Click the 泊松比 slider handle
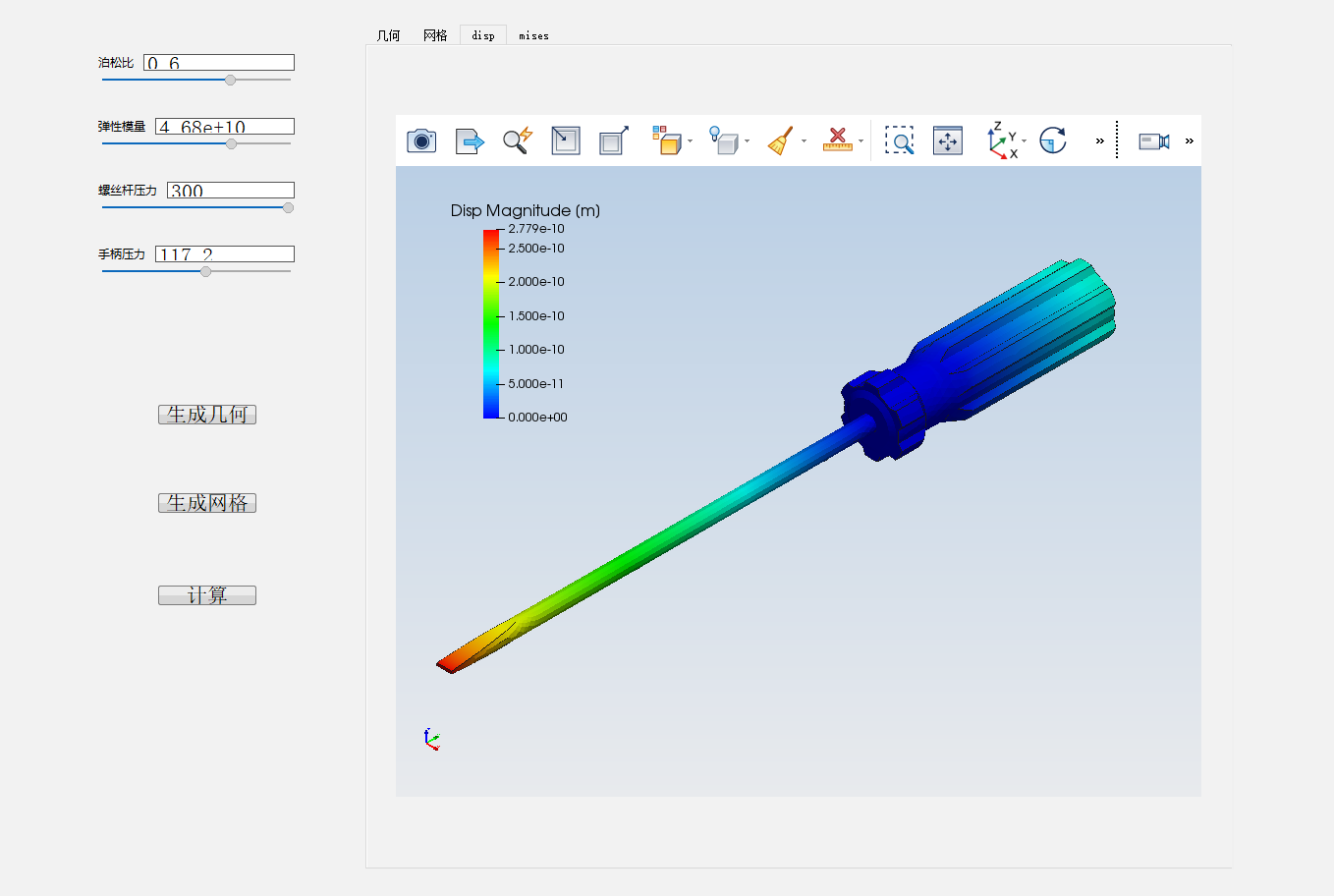 (230, 80)
